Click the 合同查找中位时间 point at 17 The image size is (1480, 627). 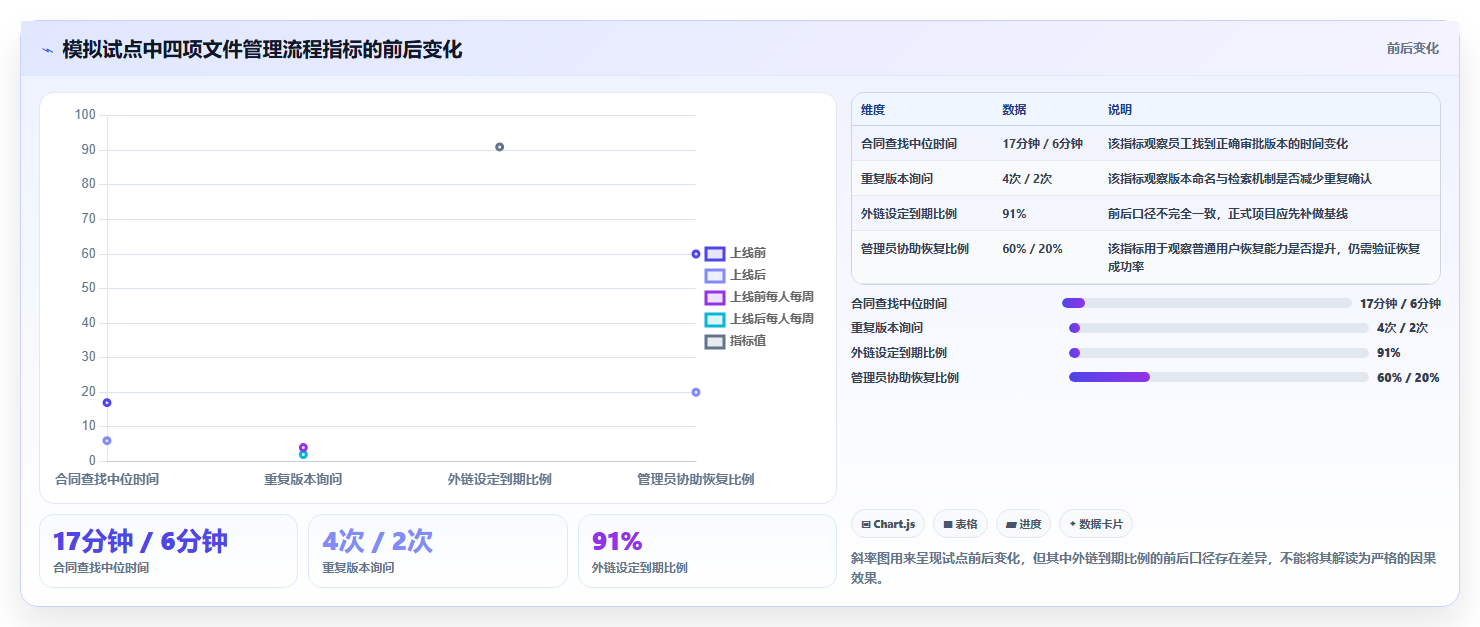(x=107, y=402)
